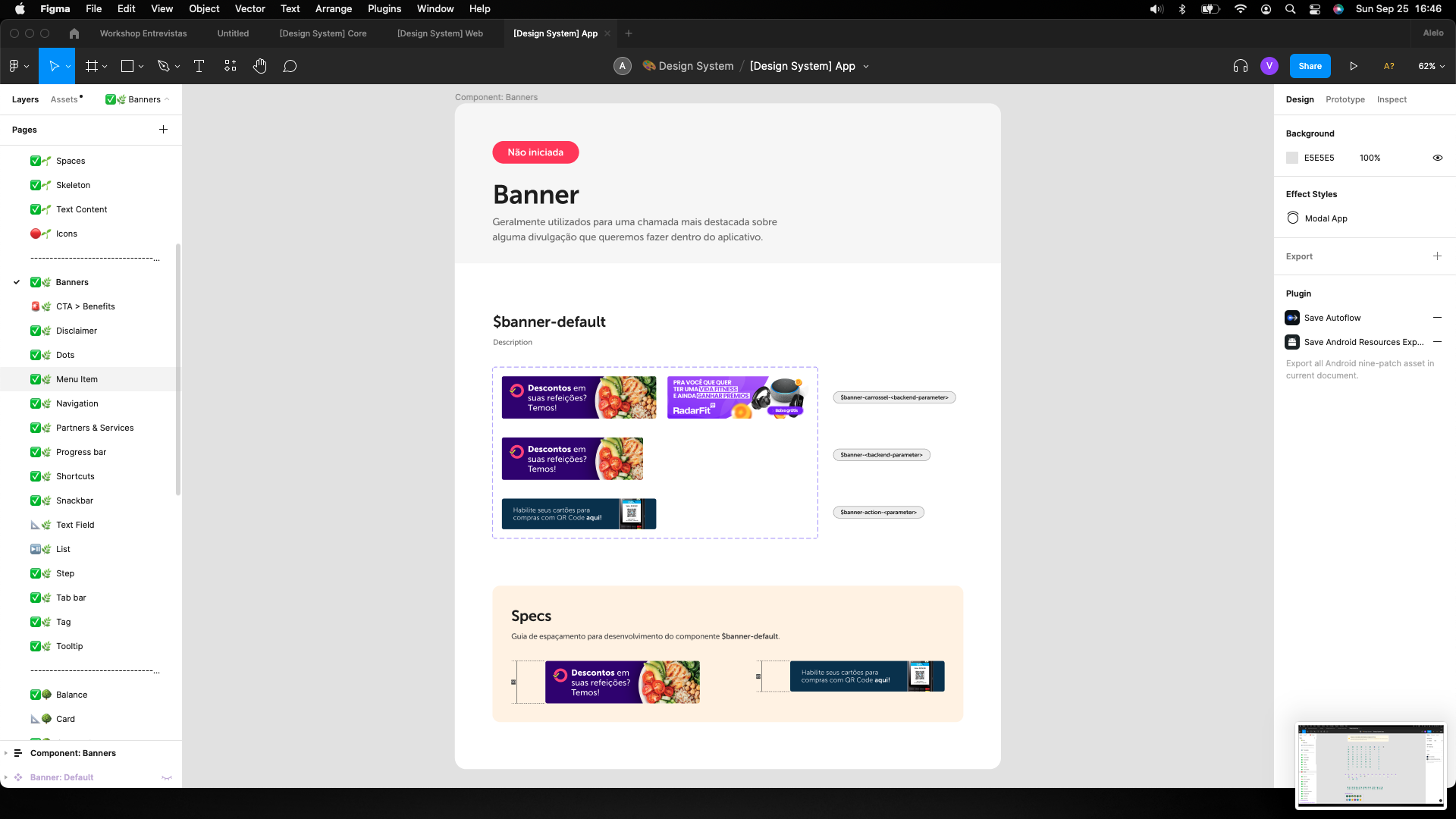The image size is (1456, 819).
Task: Present prototype with play button
Action: (x=1354, y=66)
